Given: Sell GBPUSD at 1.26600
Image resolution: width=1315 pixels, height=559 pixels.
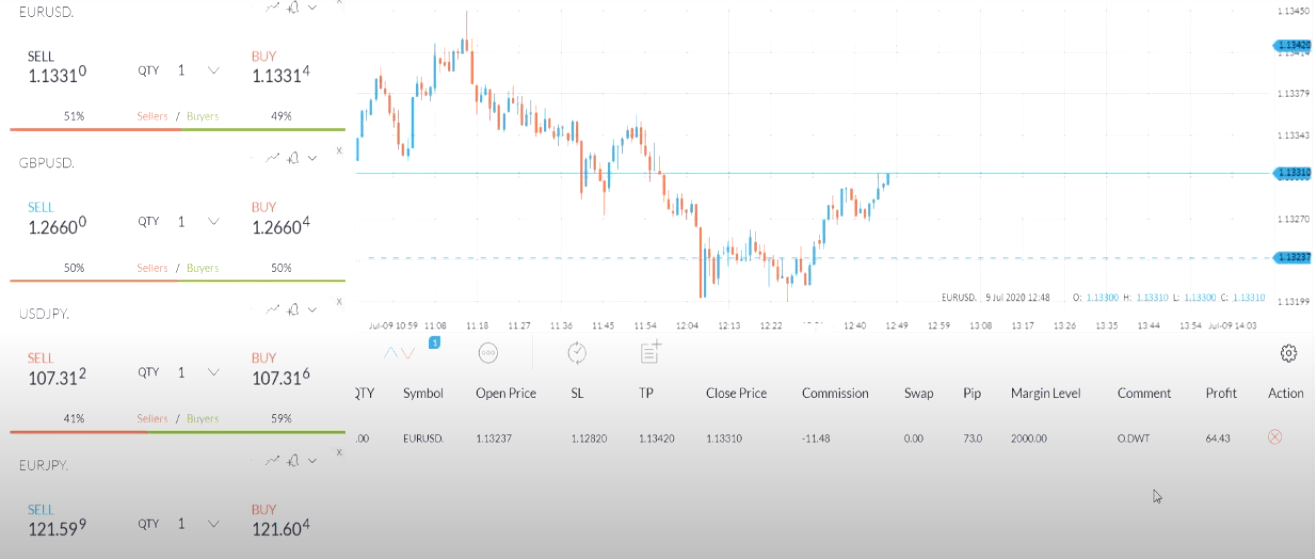Looking at the screenshot, I should [57, 218].
